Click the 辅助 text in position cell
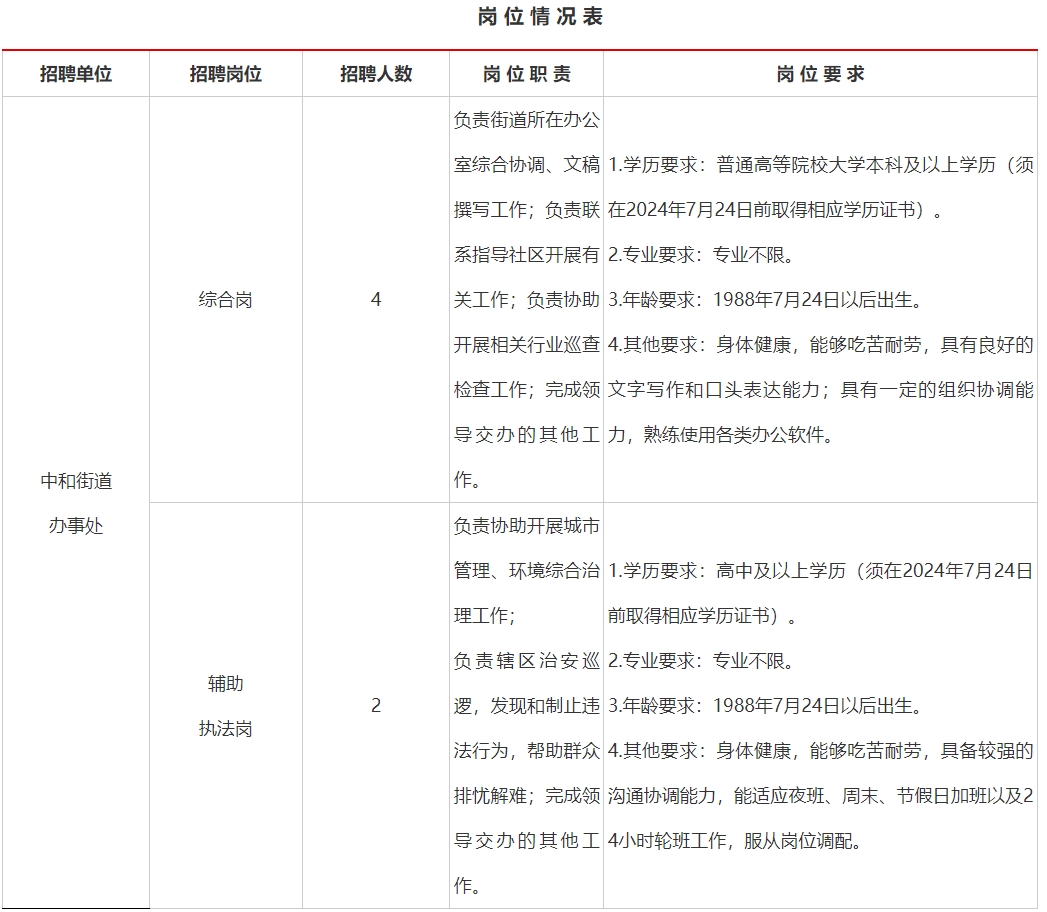1047x912 pixels. [x=226, y=684]
